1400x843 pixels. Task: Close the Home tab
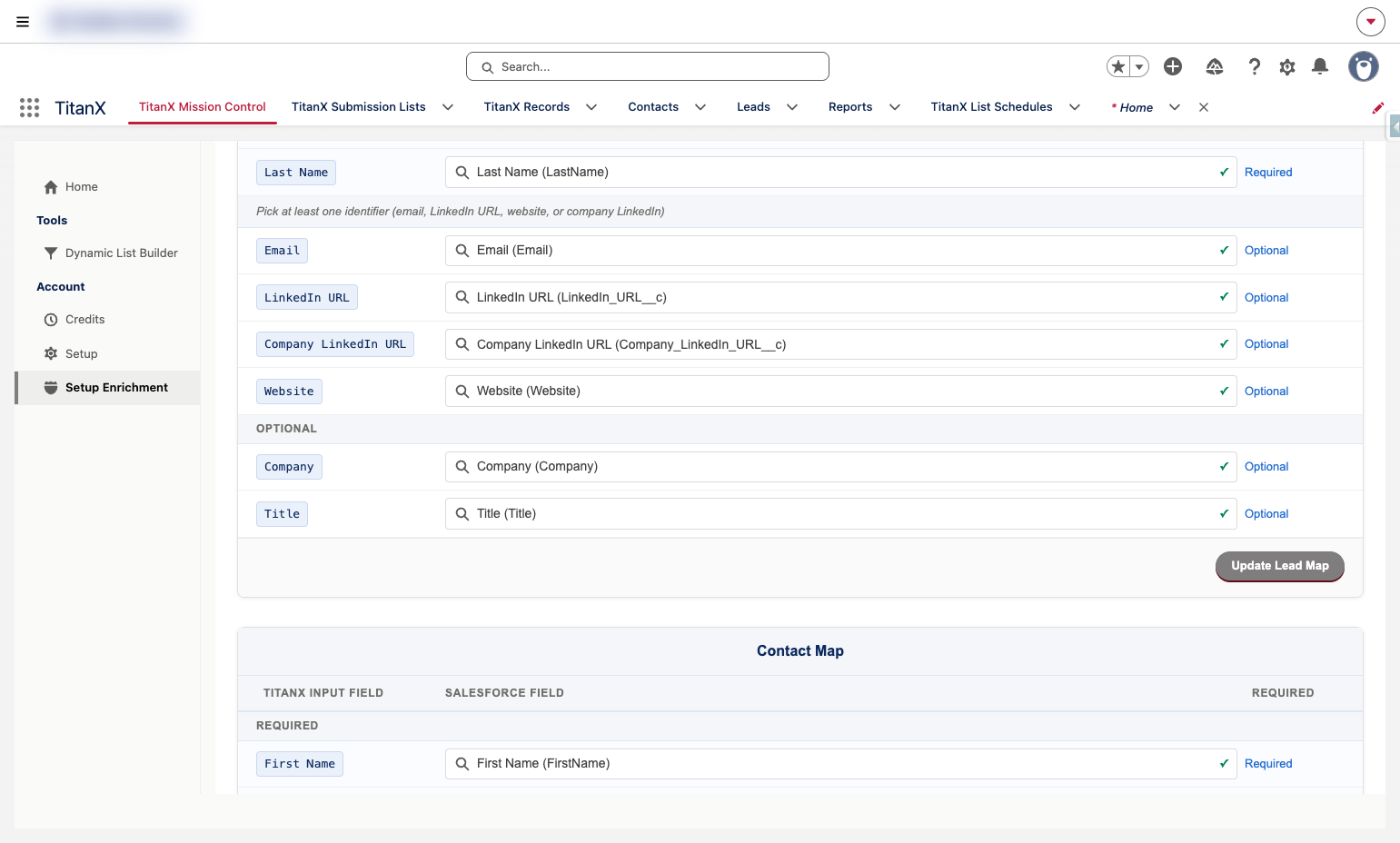pos(1204,107)
